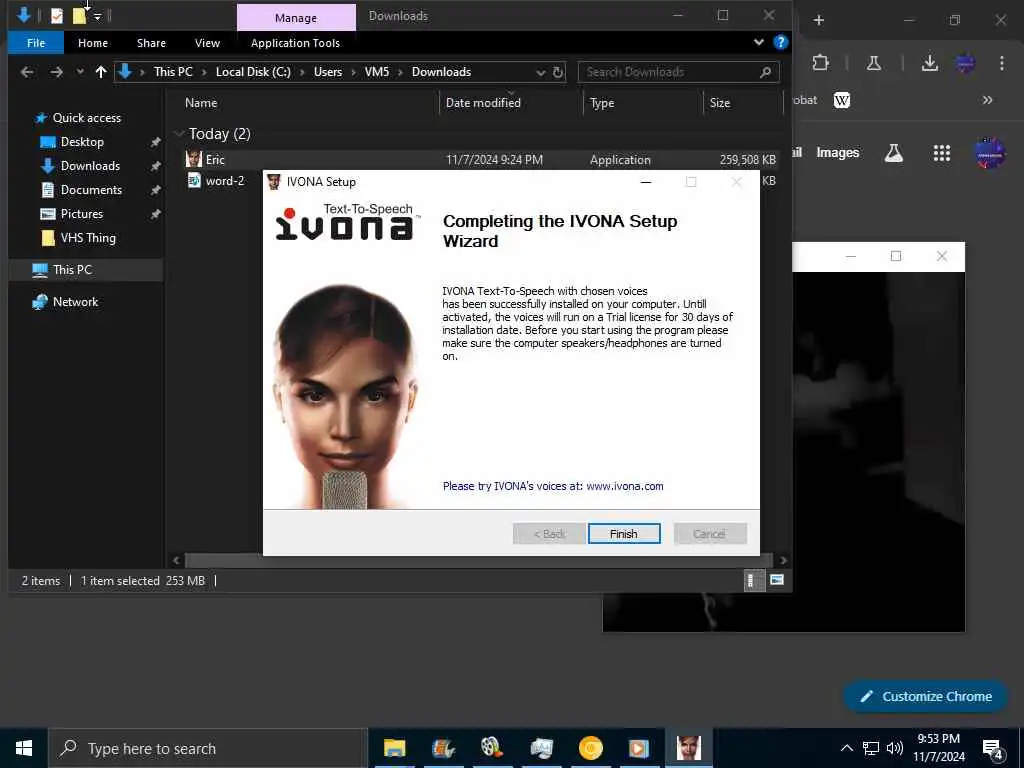The image size is (1024, 768).
Task: Click the Downloads arrow icon in title bar
Action: click(x=24, y=15)
